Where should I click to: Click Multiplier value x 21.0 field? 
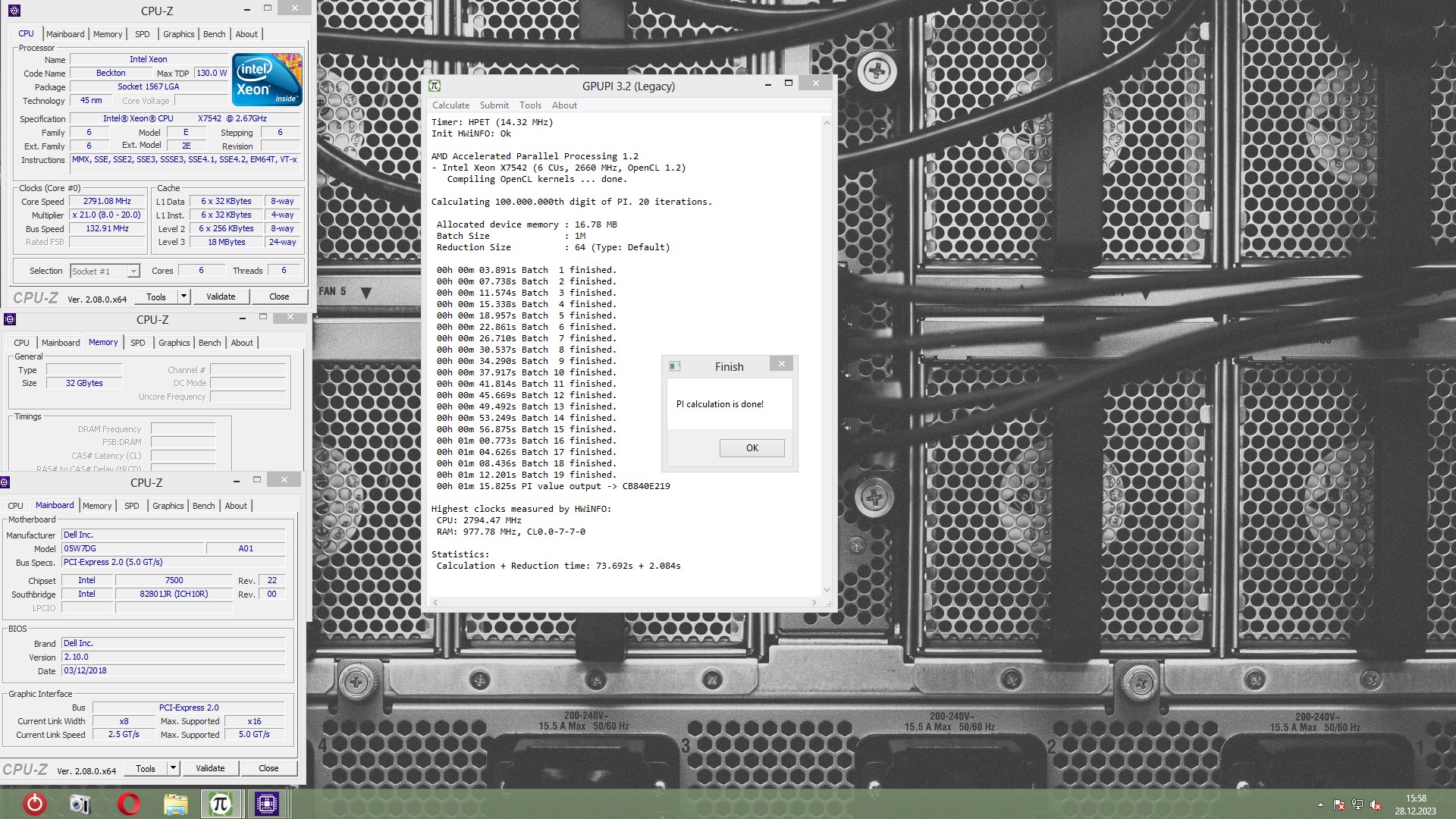(x=107, y=215)
